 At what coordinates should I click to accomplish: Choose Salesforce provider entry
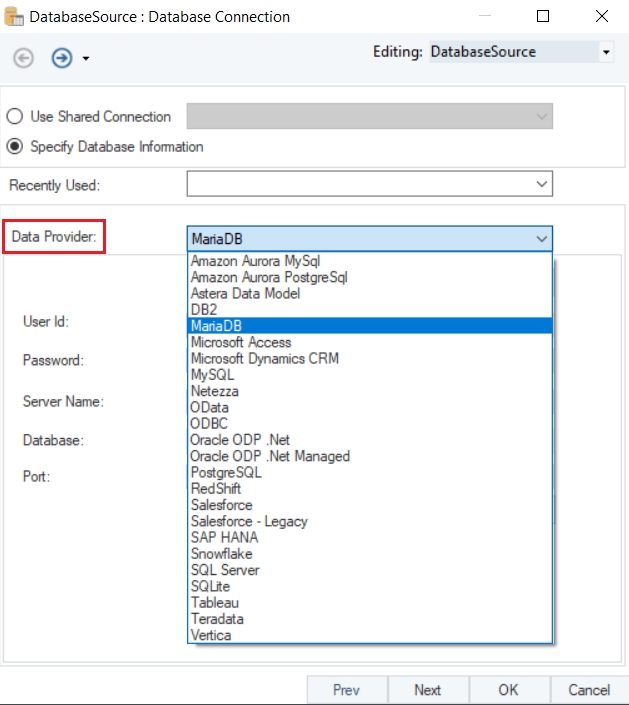(370, 504)
